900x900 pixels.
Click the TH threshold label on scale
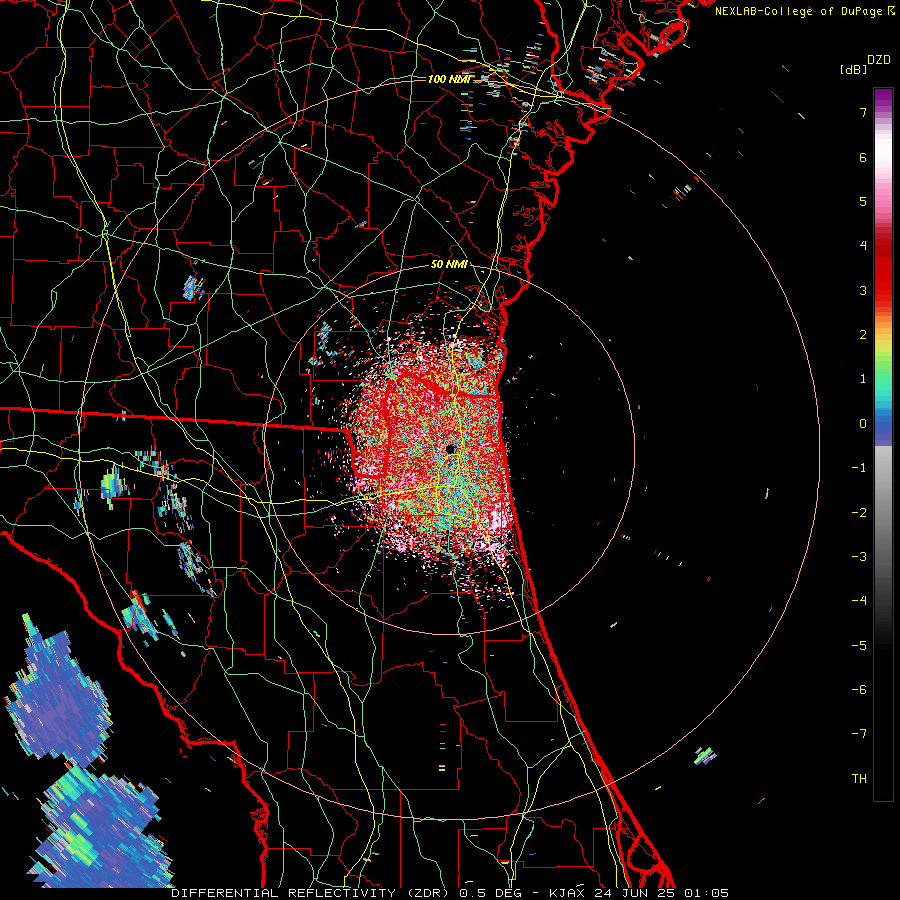tap(859, 779)
